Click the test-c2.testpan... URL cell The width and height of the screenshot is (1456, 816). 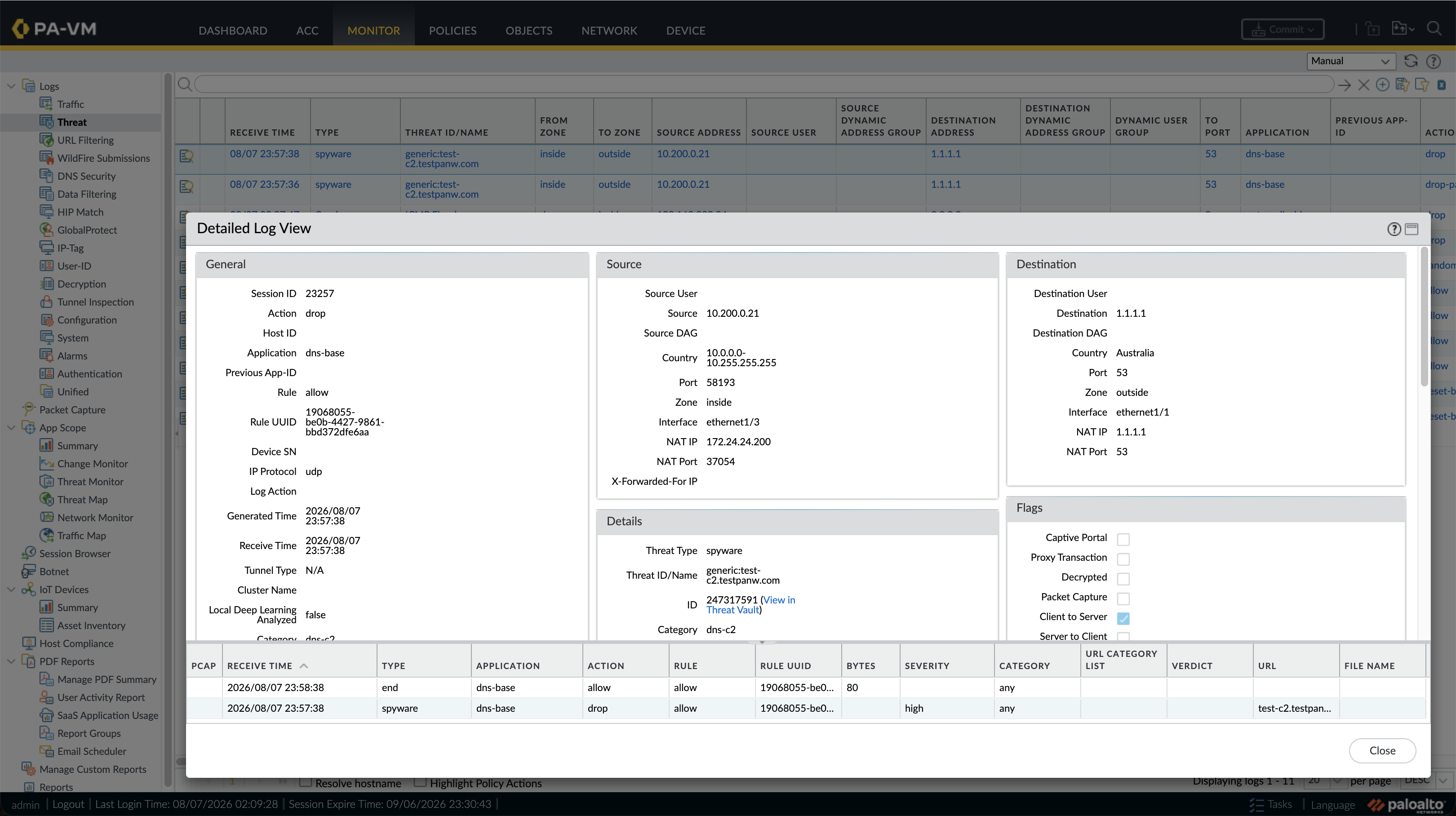[x=1294, y=708]
